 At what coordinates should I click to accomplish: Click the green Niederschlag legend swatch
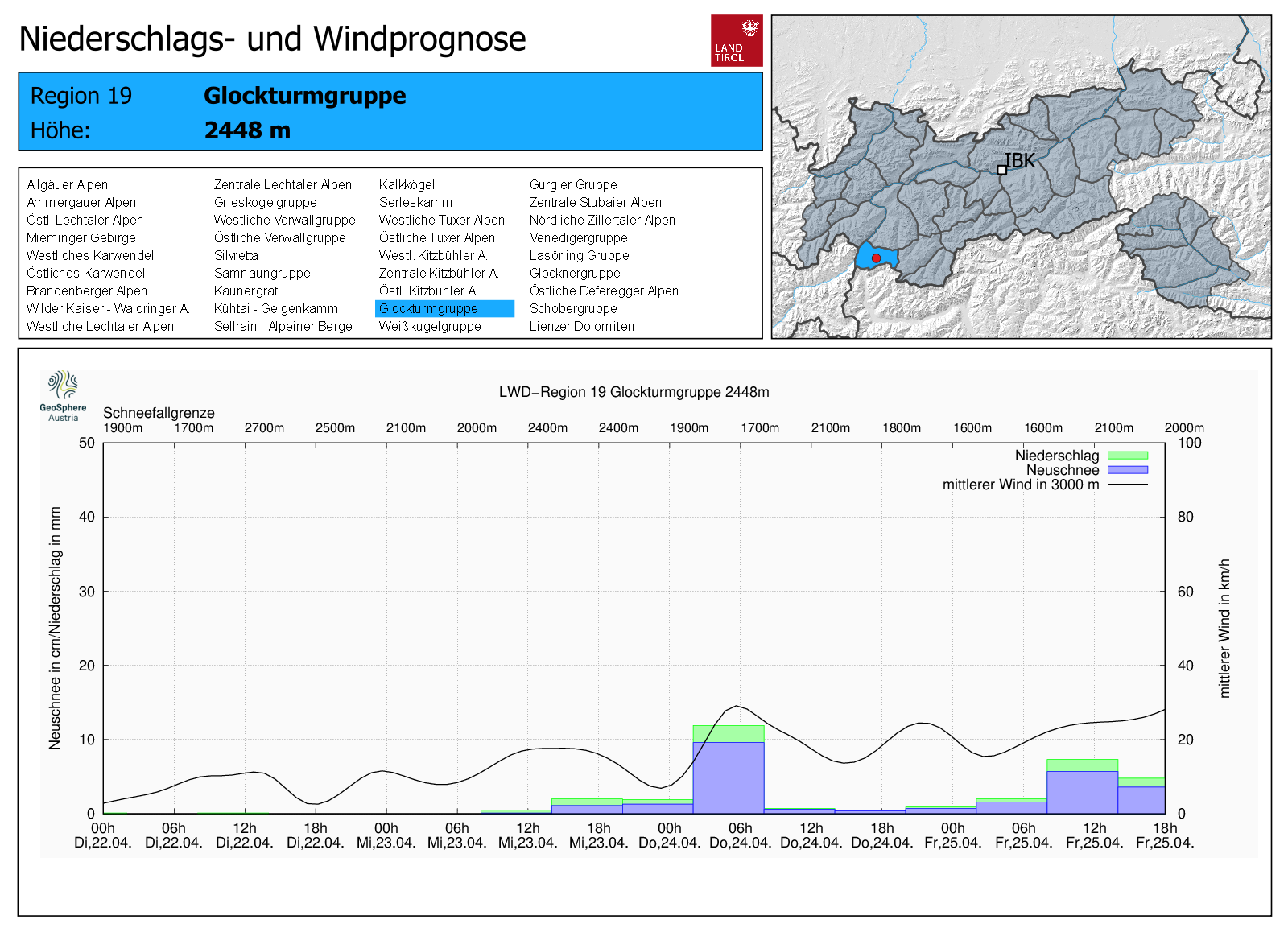click(x=1127, y=456)
